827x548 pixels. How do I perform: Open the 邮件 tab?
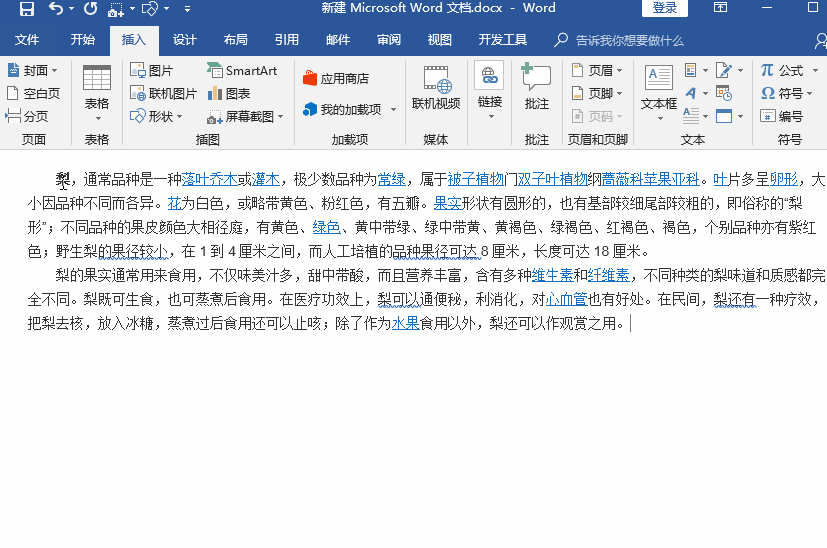click(x=338, y=40)
